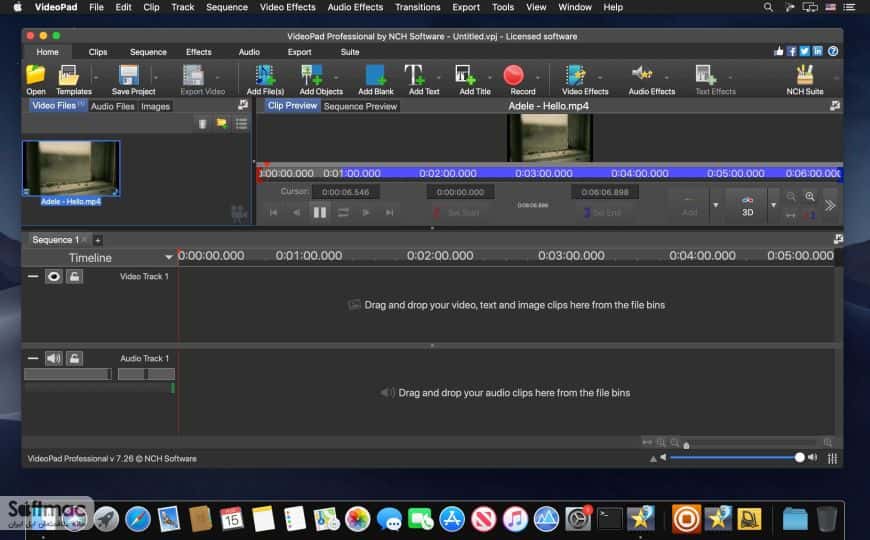Switch to the Sequence Preview tab
870x540 pixels.
coord(360,106)
